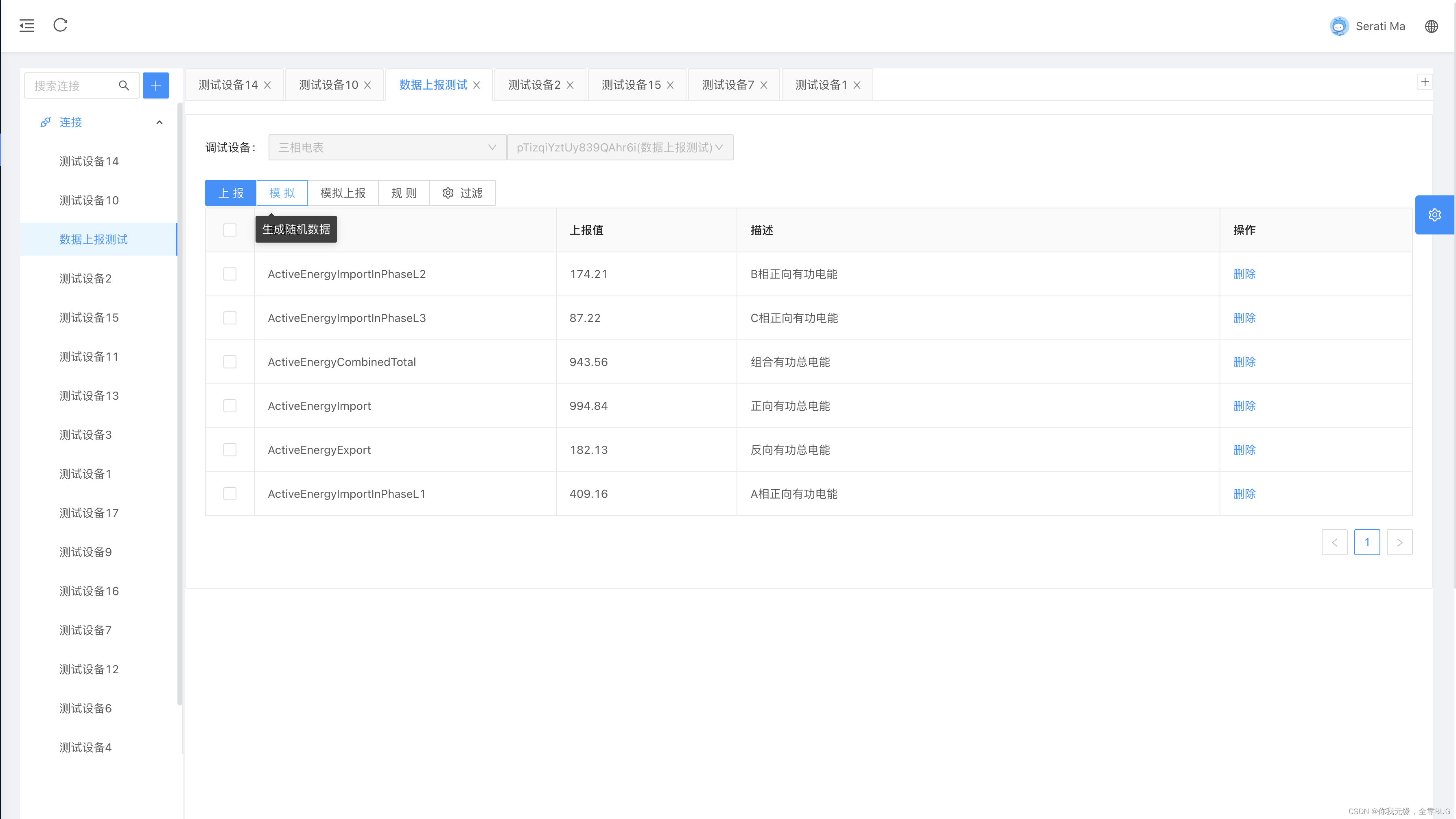Image resolution: width=1456 pixels, height=819 pixels.
Task: Close the 测试设备15 tab
Action: click(670, 85)
